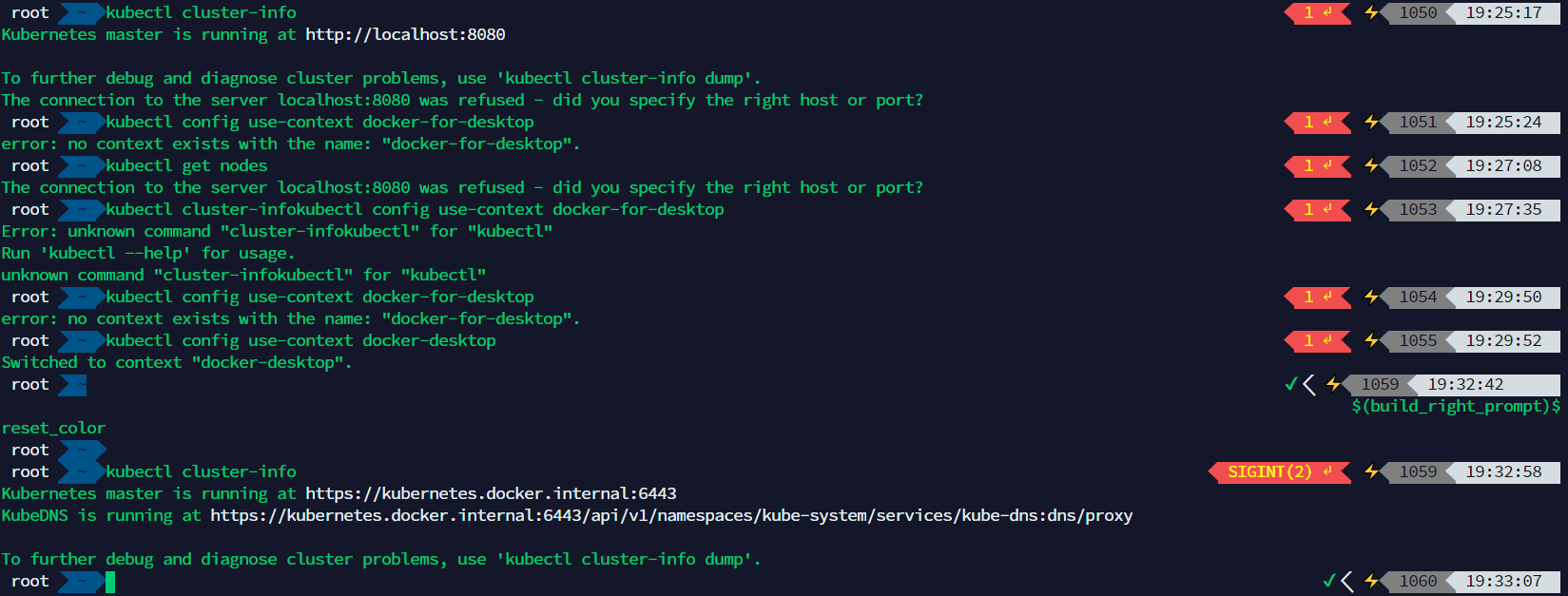Viewport: 1568px width, 596px height.
Task: Click the red error badge at 19:25:24
Action: click(x=1317, y=122)
